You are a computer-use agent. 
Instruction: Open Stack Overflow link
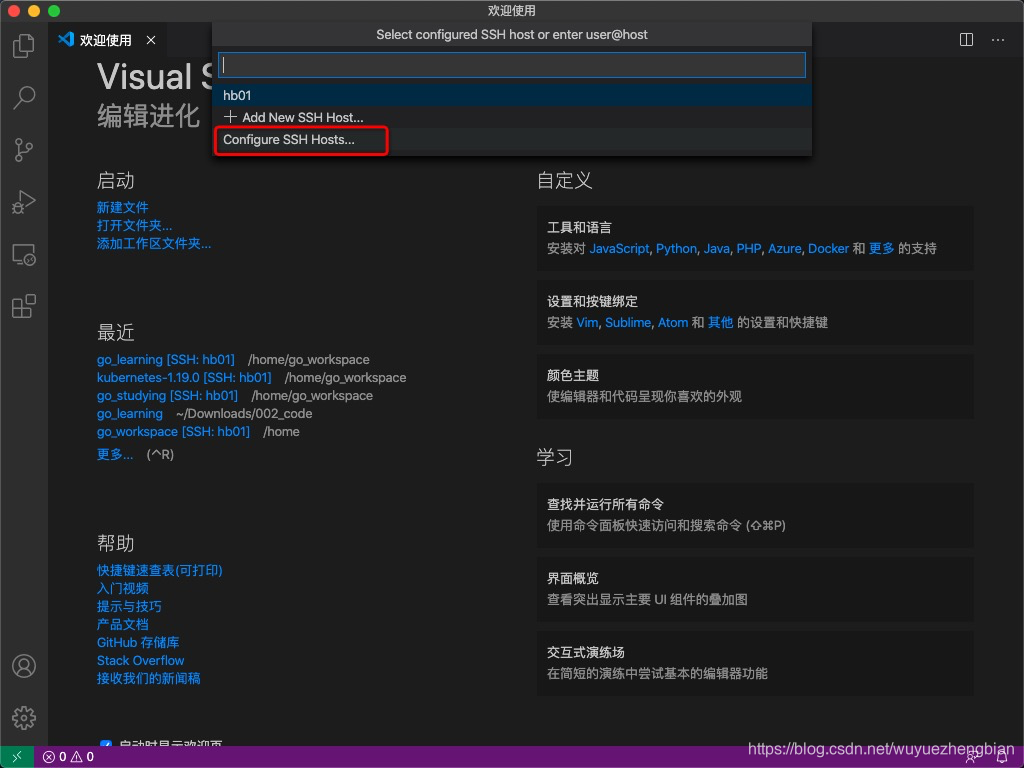[140, 661]
